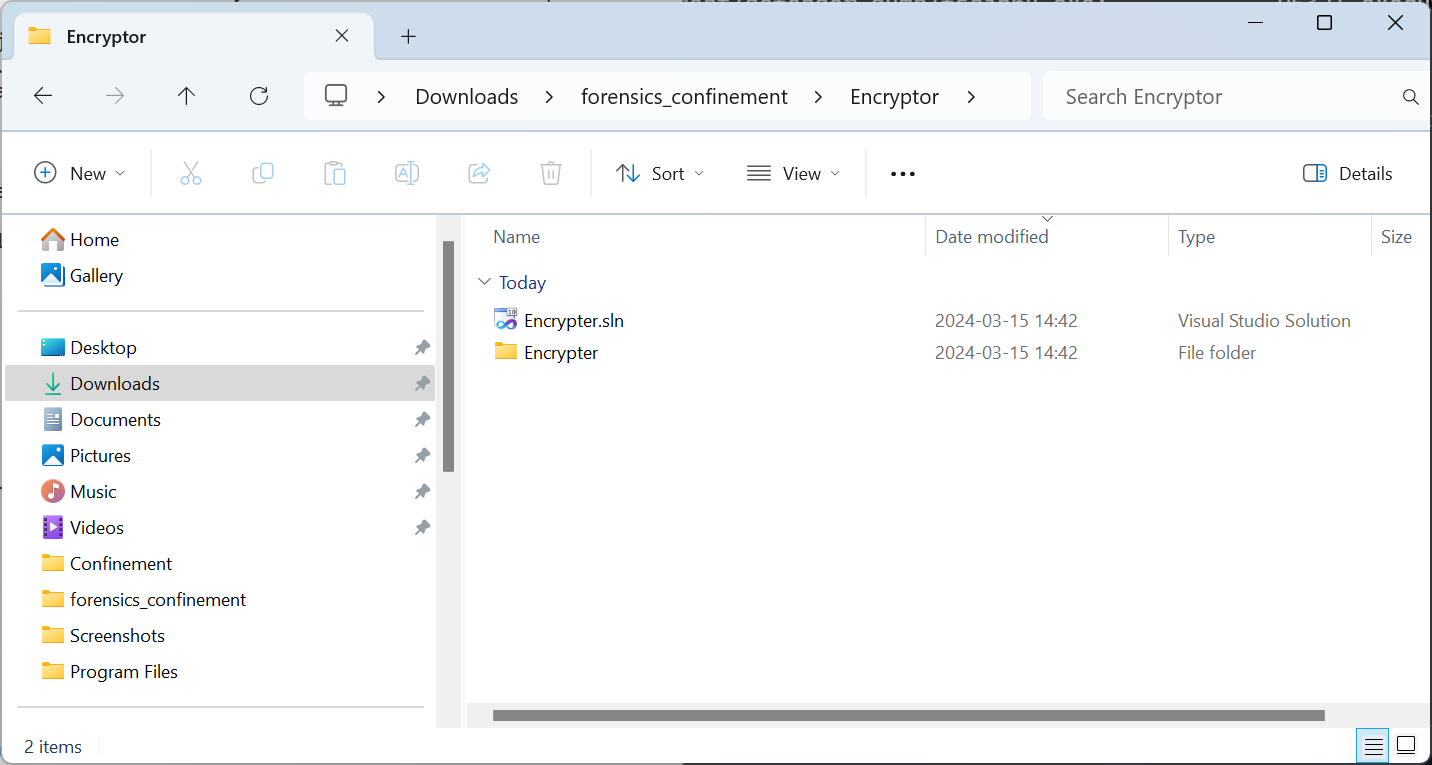The image size is (1432, 765).
Task: Click forensics_confinement in the address bar
Action: (684, 97)
